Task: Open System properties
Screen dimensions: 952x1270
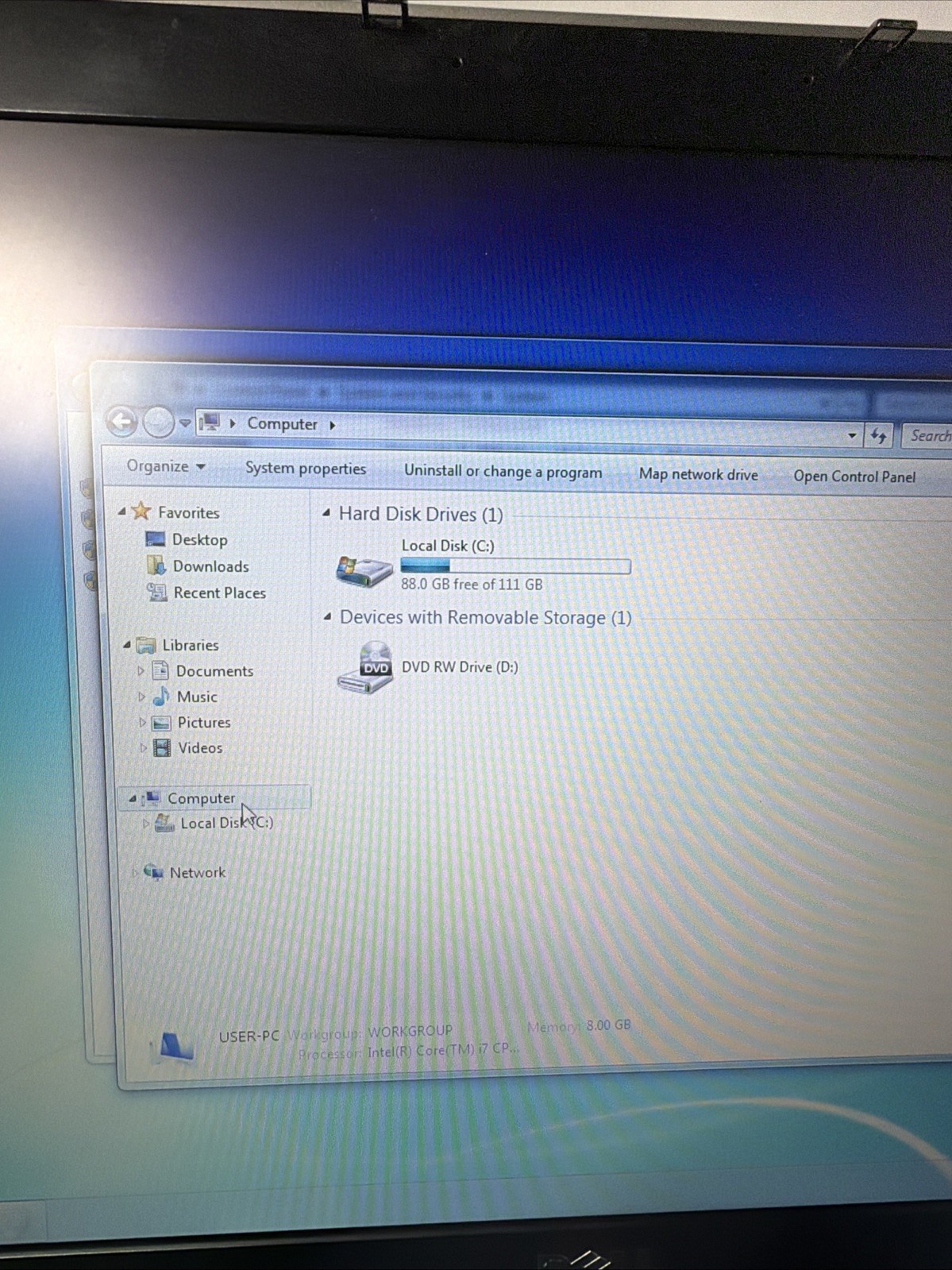Action: [x=305, y=469]
